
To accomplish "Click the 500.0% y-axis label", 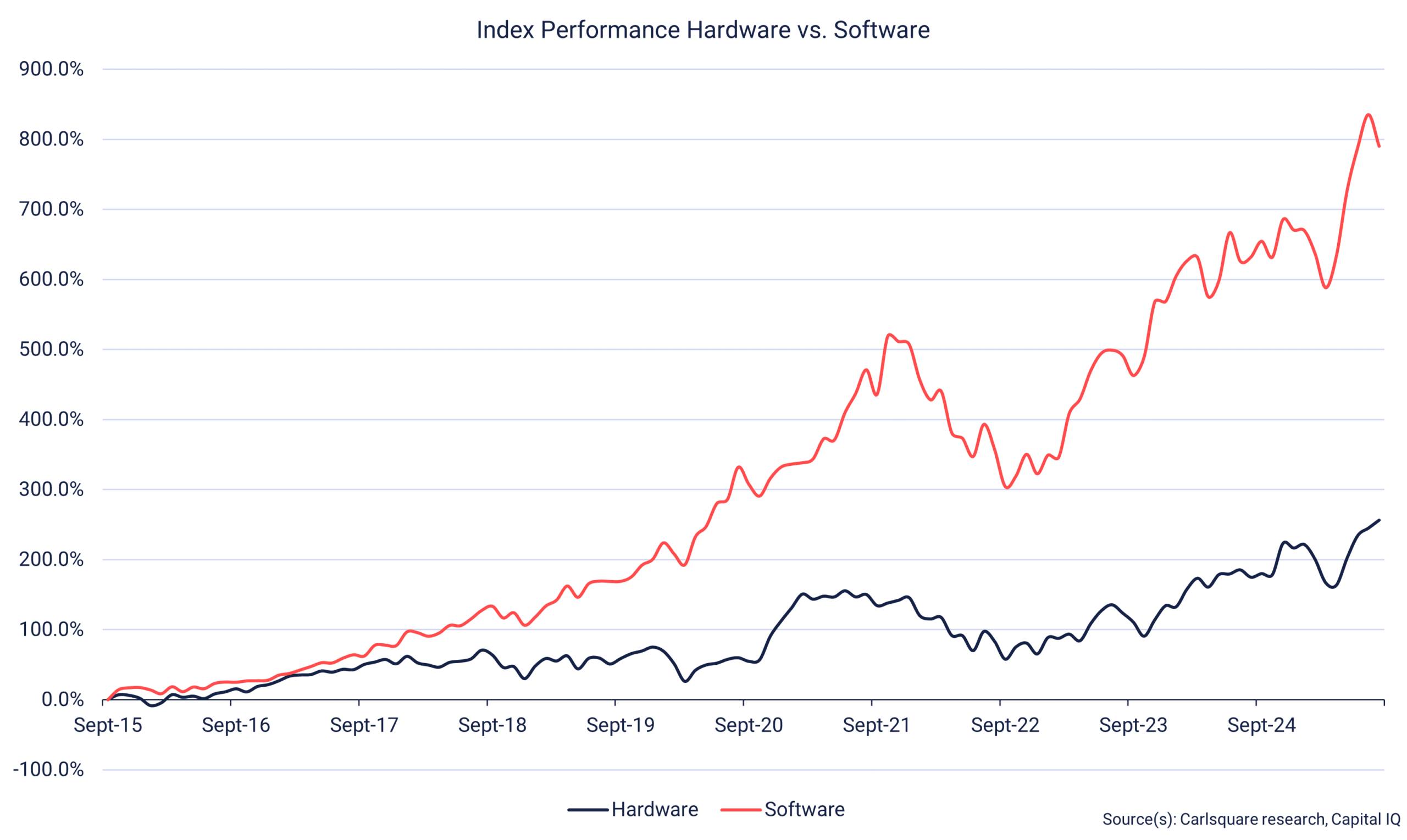I will [x=51, y=349].
